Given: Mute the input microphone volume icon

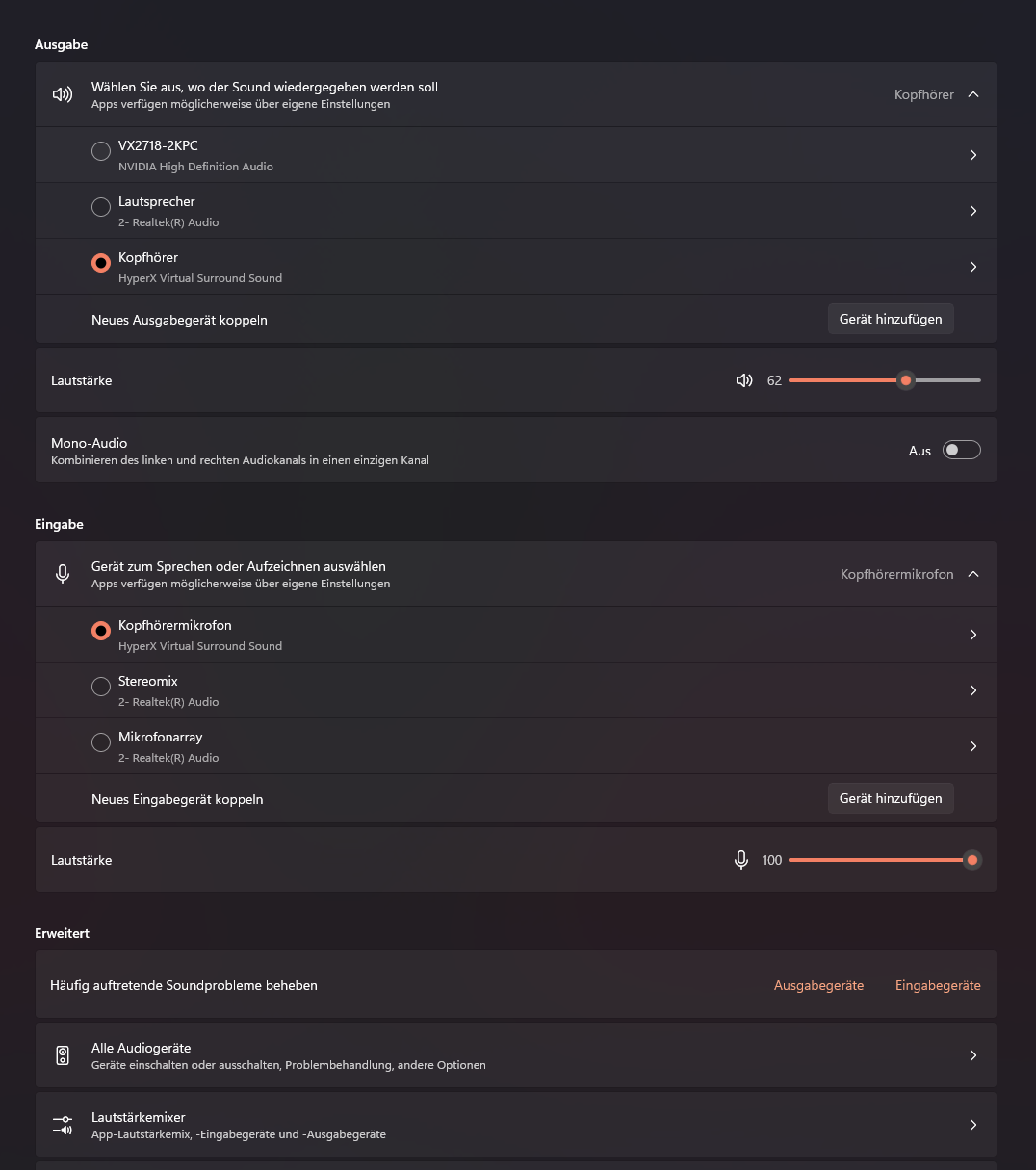Looking at the screenshot, I should point(741,860).
